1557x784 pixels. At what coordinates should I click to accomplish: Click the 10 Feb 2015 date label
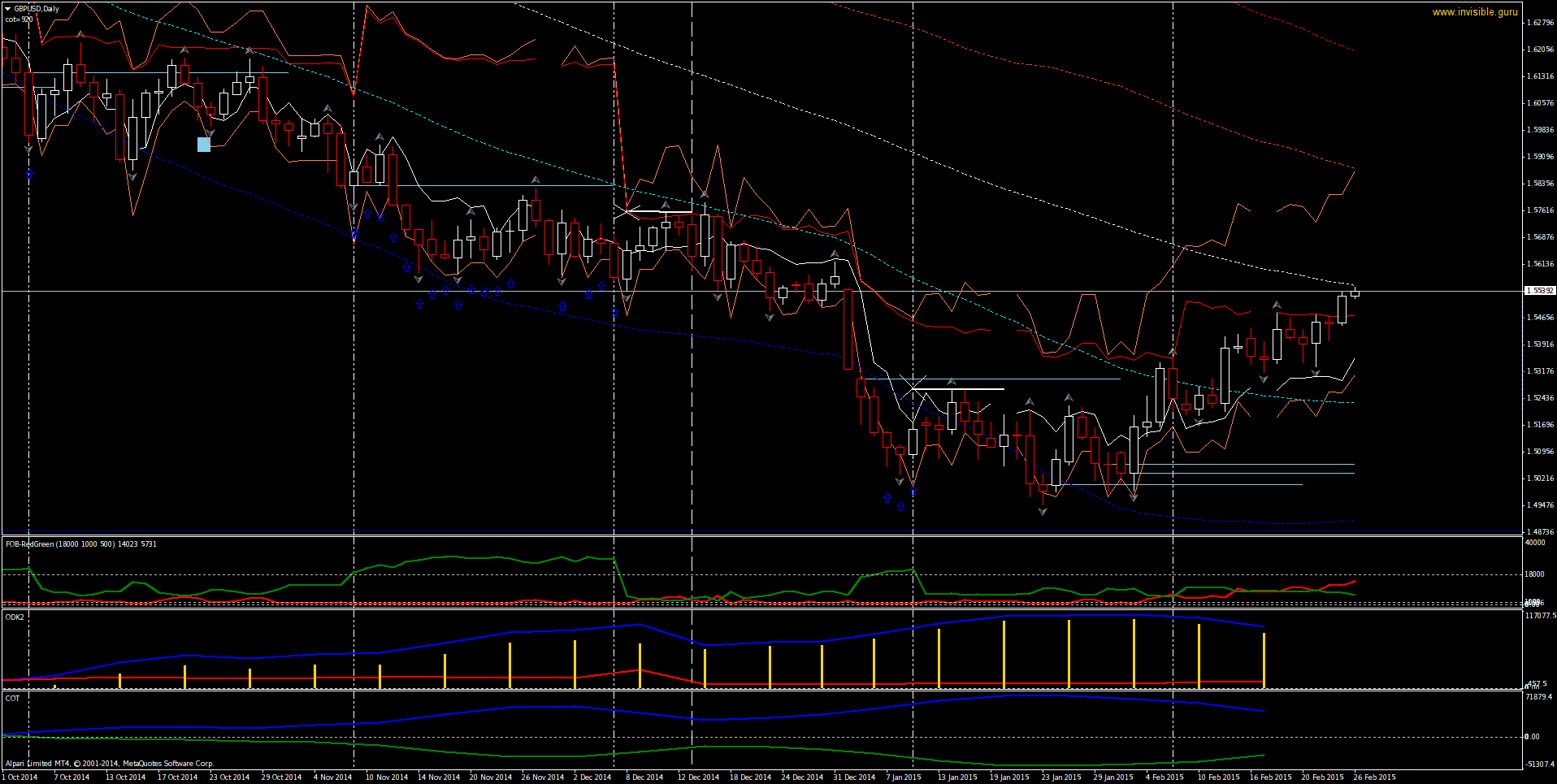tap(1219, 778)
